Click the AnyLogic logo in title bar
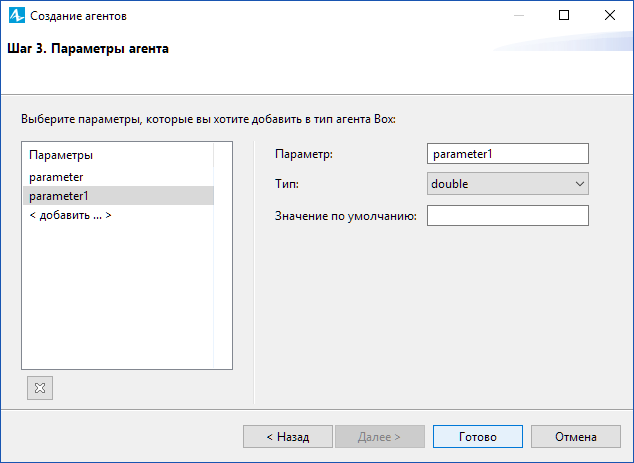This screenshot has width=634, height=463. [x=17, y=16]
